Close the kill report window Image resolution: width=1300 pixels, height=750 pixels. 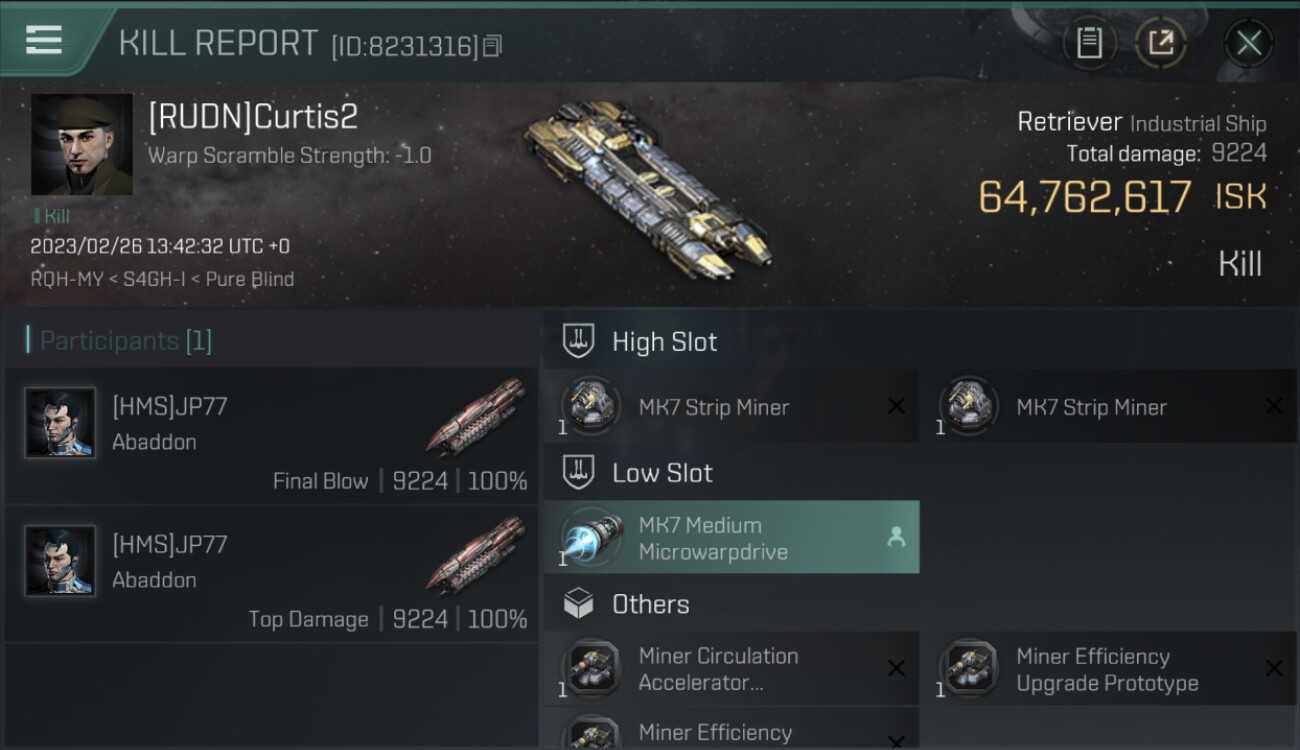point(1248,43)
